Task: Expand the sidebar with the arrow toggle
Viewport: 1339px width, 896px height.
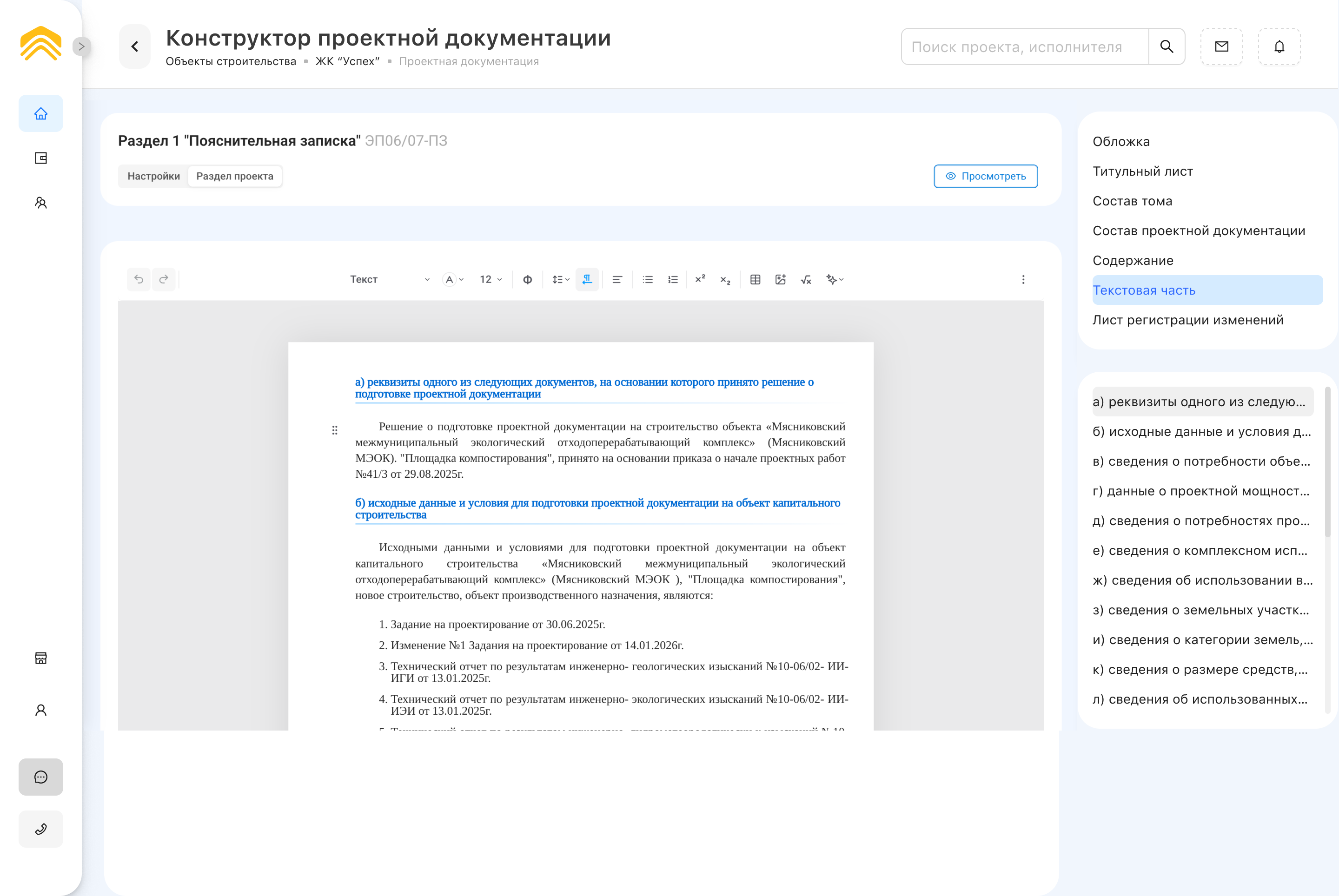Action: (81, 46)
